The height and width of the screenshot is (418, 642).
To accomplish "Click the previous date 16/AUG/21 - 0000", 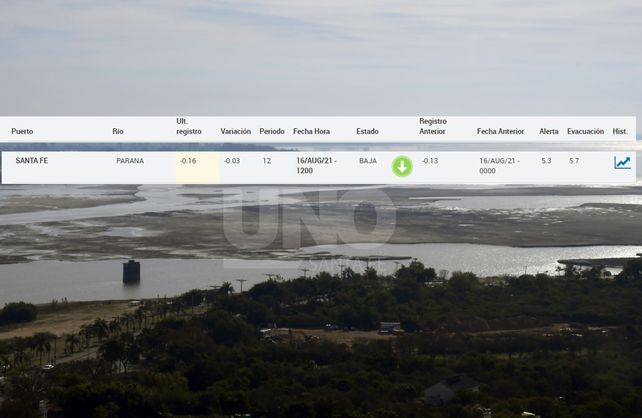I will pyautogui.click(x=500, y=166).
